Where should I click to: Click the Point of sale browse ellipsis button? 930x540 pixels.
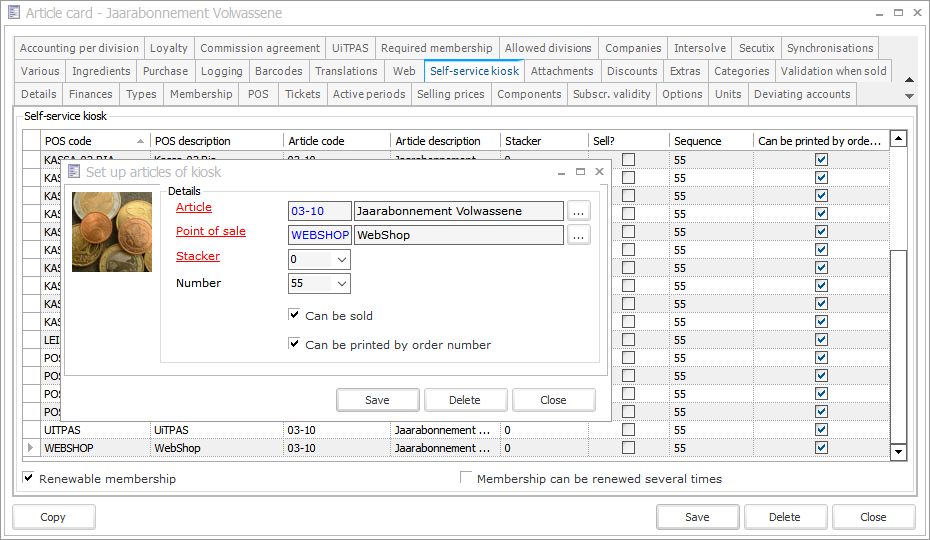pos(579,235)
